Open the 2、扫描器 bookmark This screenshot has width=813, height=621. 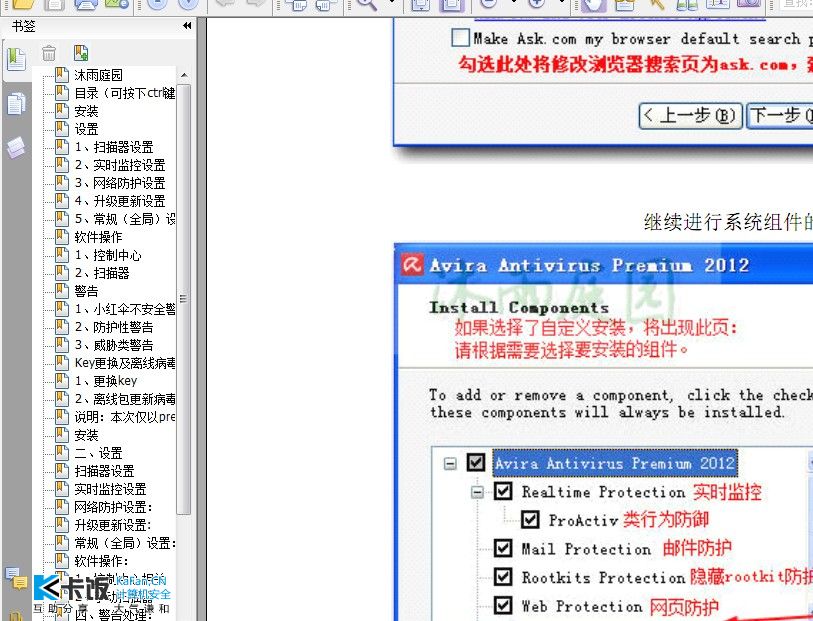102,273
